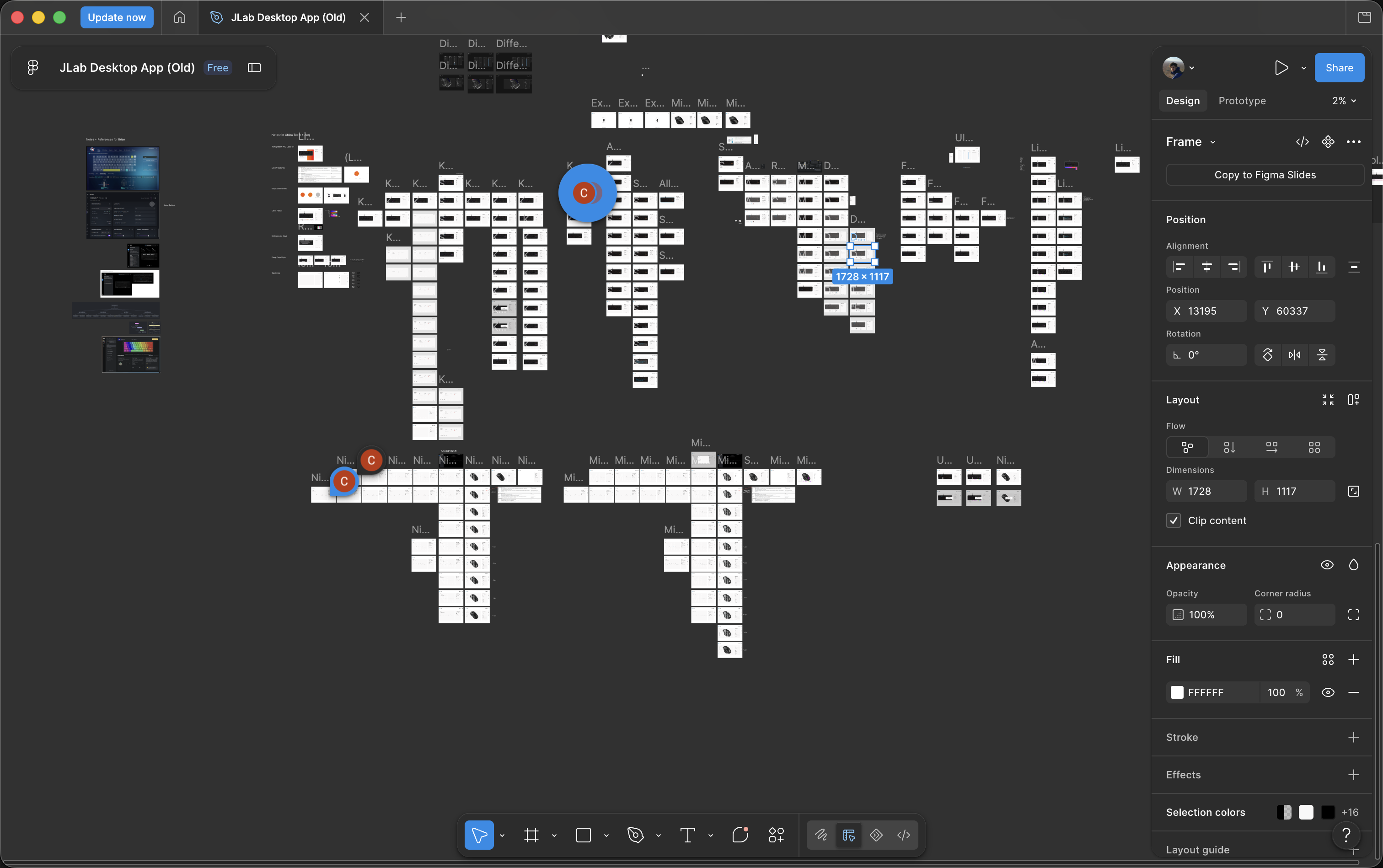The height and width of the screenshot is (868, 1383).
Task: Toggle fill FFFFFF visibility eye
Action: pos(1328,692)
